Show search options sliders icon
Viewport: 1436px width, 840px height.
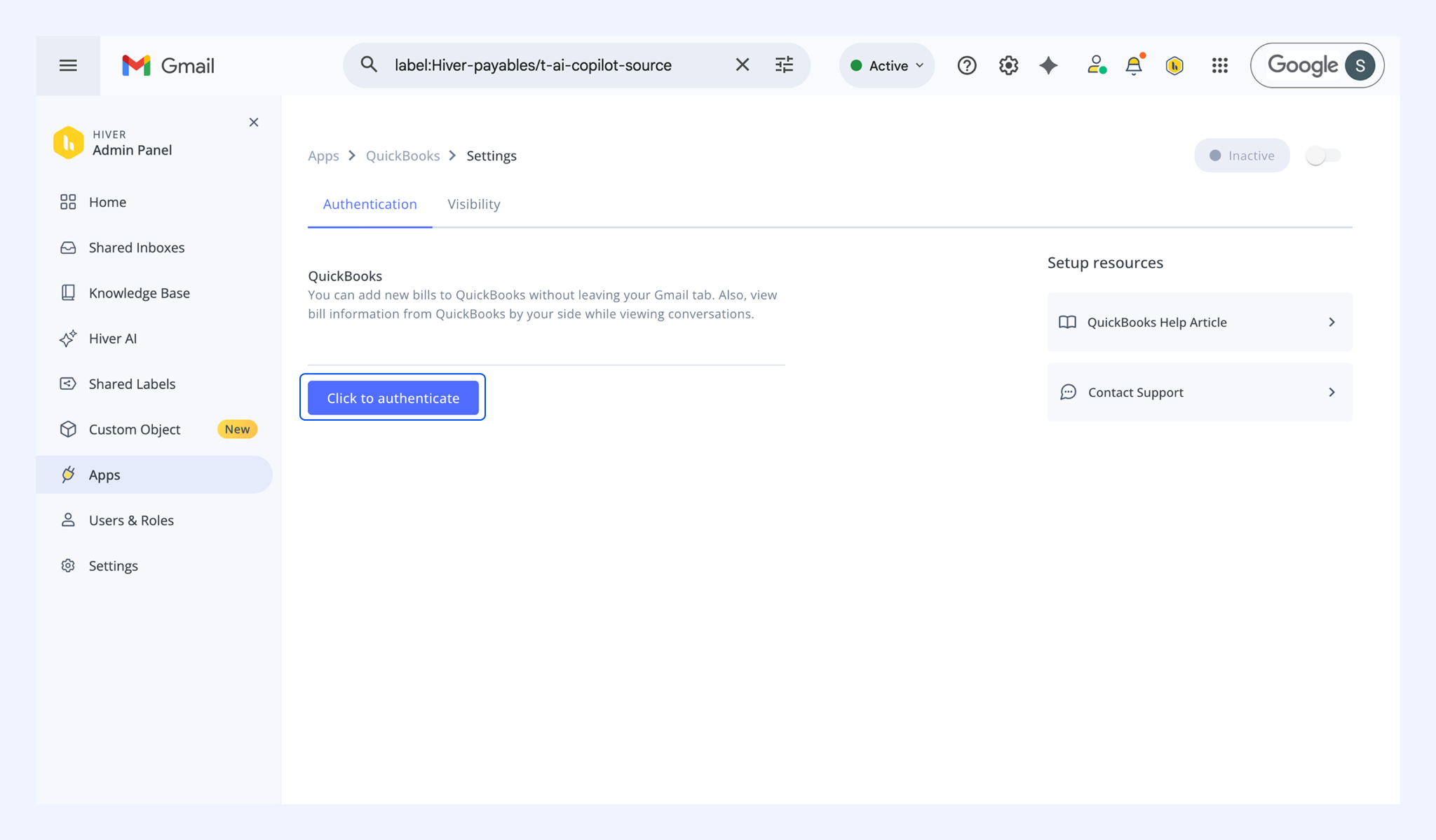coord(784,65)
